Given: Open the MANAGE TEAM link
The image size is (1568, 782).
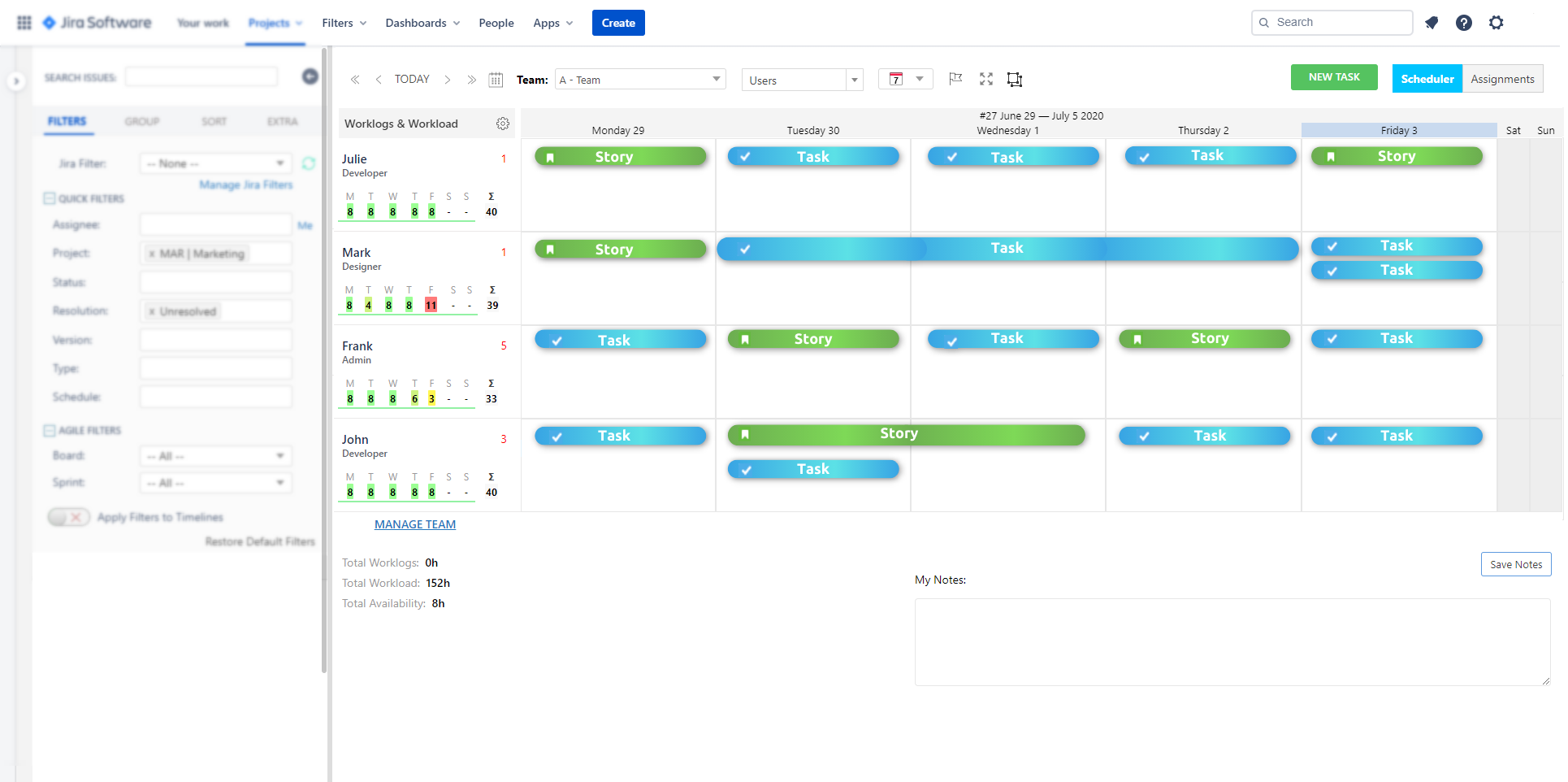Looking at the screenshot, I should click(x=415, y=524).
